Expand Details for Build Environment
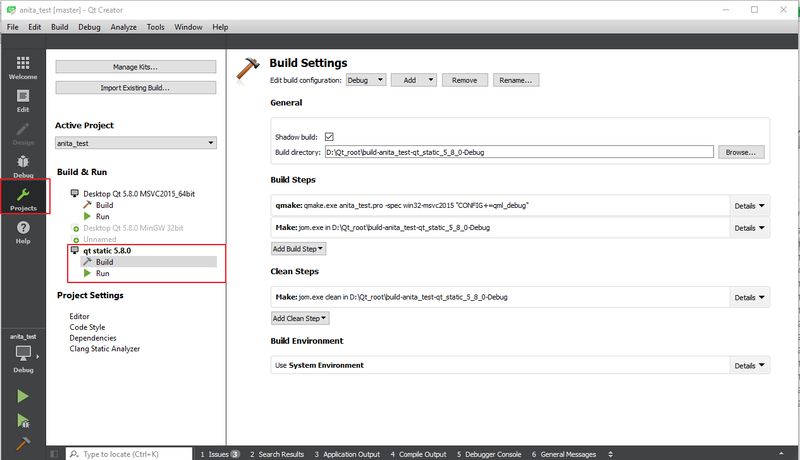The image size is (800, 460). pos(749,366)
